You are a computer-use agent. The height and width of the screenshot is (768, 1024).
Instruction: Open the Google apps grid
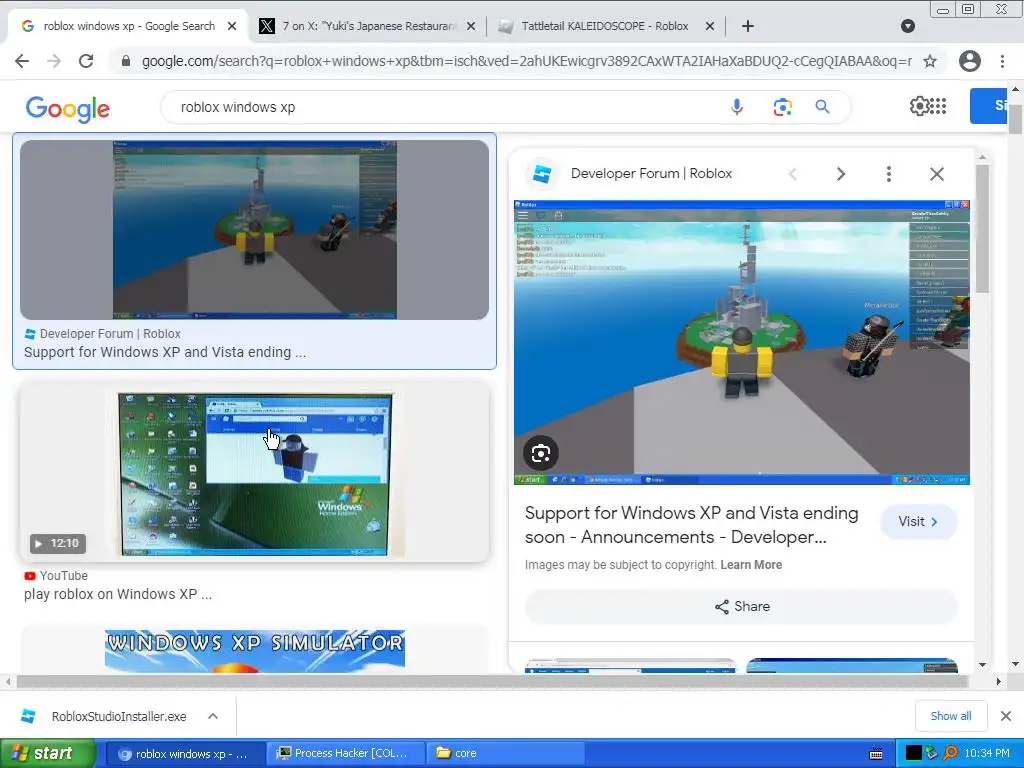tap(938, 106)
